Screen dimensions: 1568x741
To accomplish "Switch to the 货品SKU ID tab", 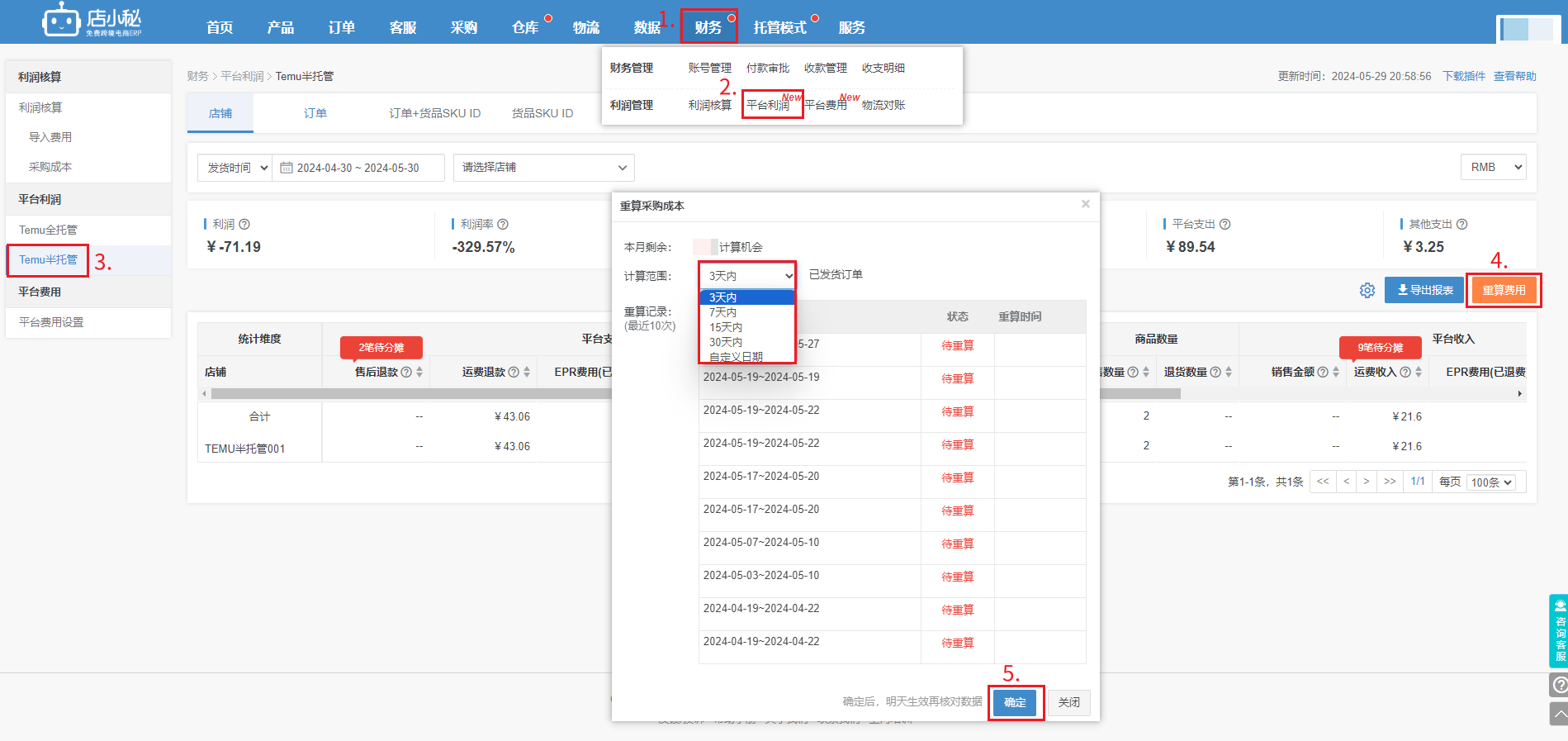I will 542,113.
